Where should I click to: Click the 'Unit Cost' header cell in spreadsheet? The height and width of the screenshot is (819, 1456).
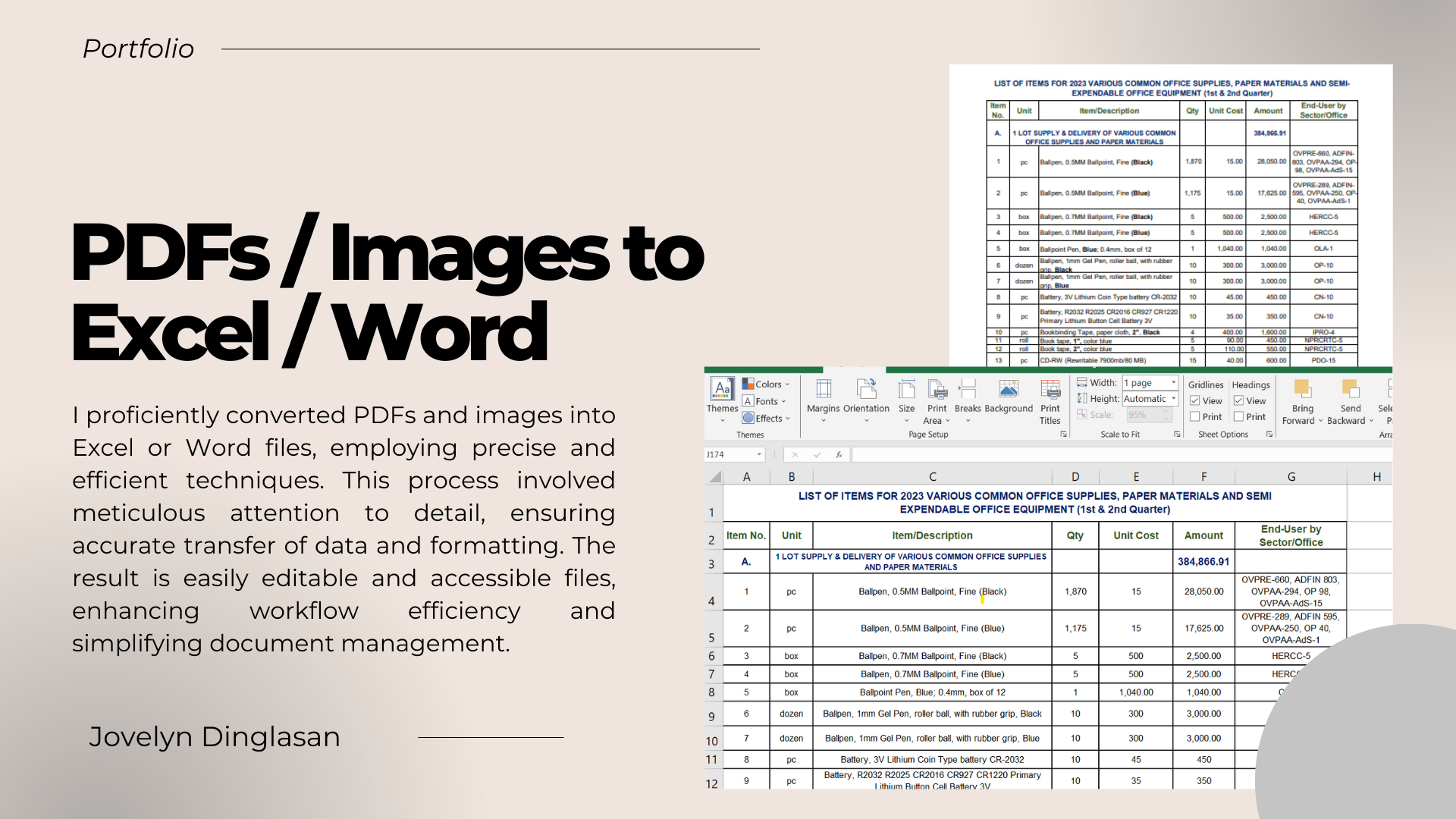[x=1135, y=535]
